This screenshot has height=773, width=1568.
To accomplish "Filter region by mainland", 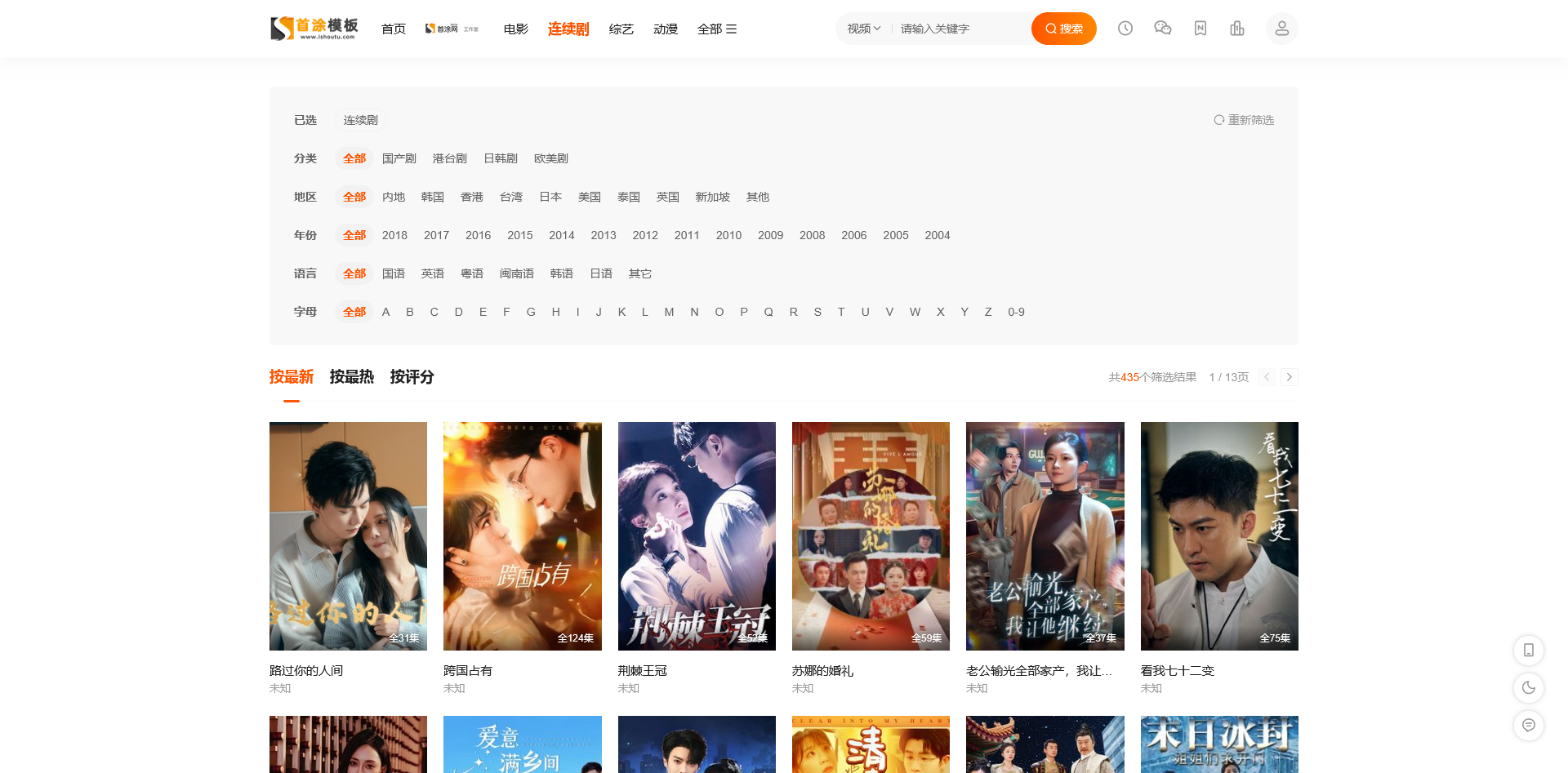I will point(394,197).
